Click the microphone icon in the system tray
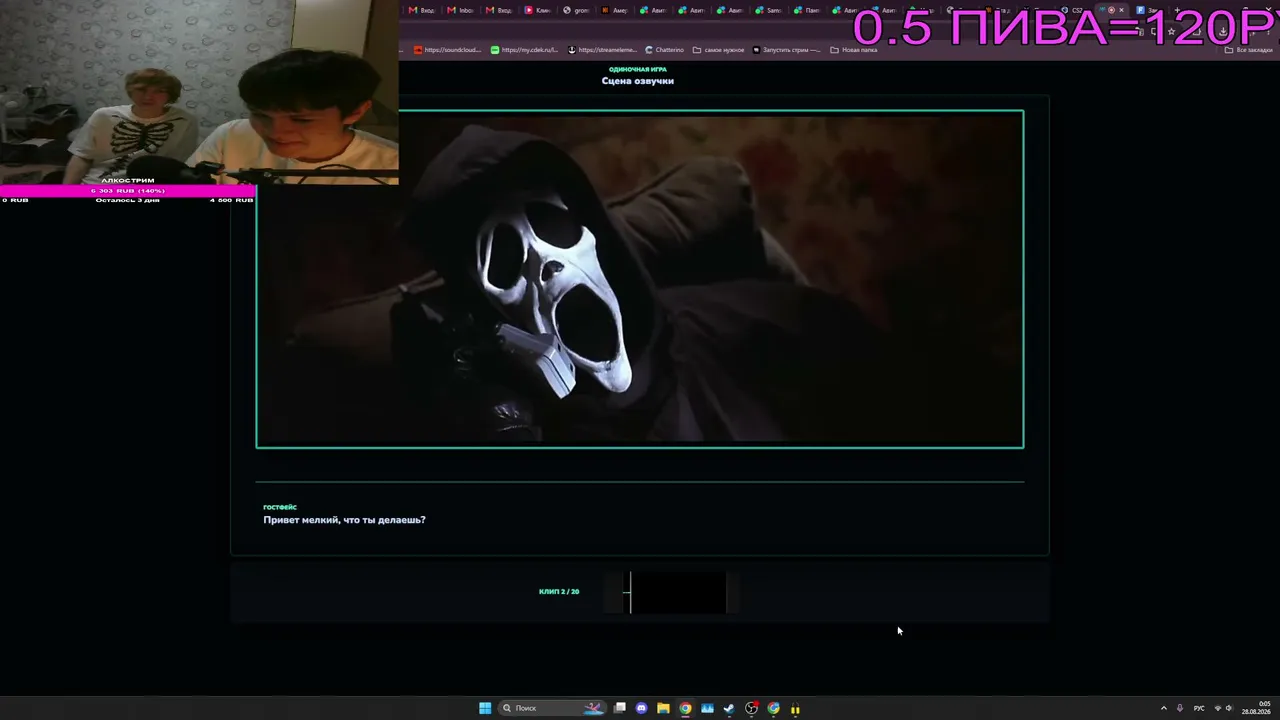The image size is (1280, 720). click(x=1180, y=708)
